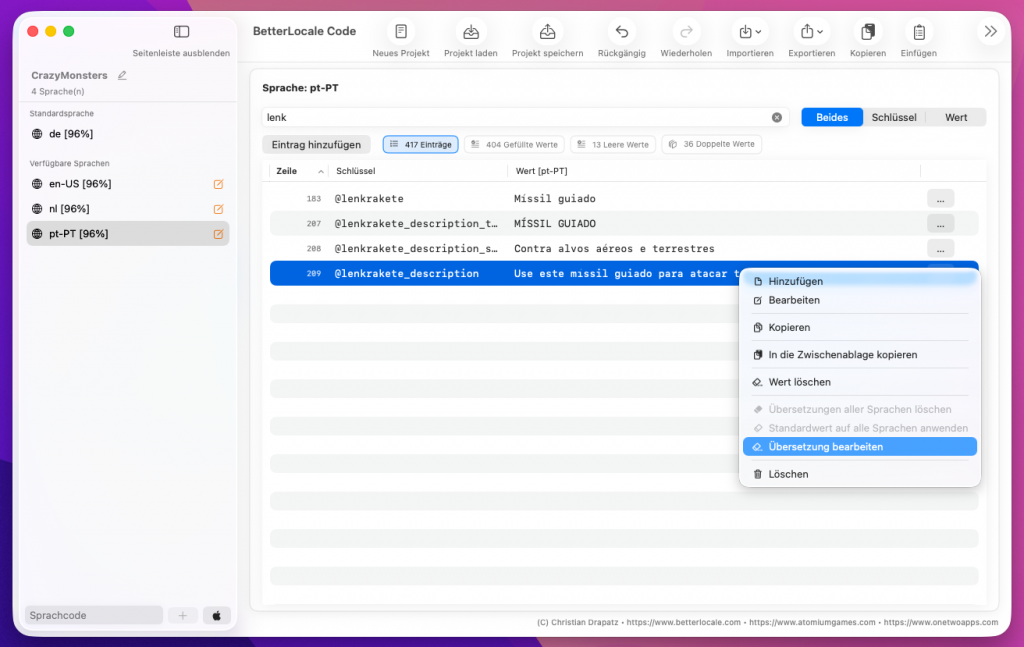The width and height of the screenshot is (1024, 647).
Task: Select Wert löschen from the context menu
Action: click(799, 382)
